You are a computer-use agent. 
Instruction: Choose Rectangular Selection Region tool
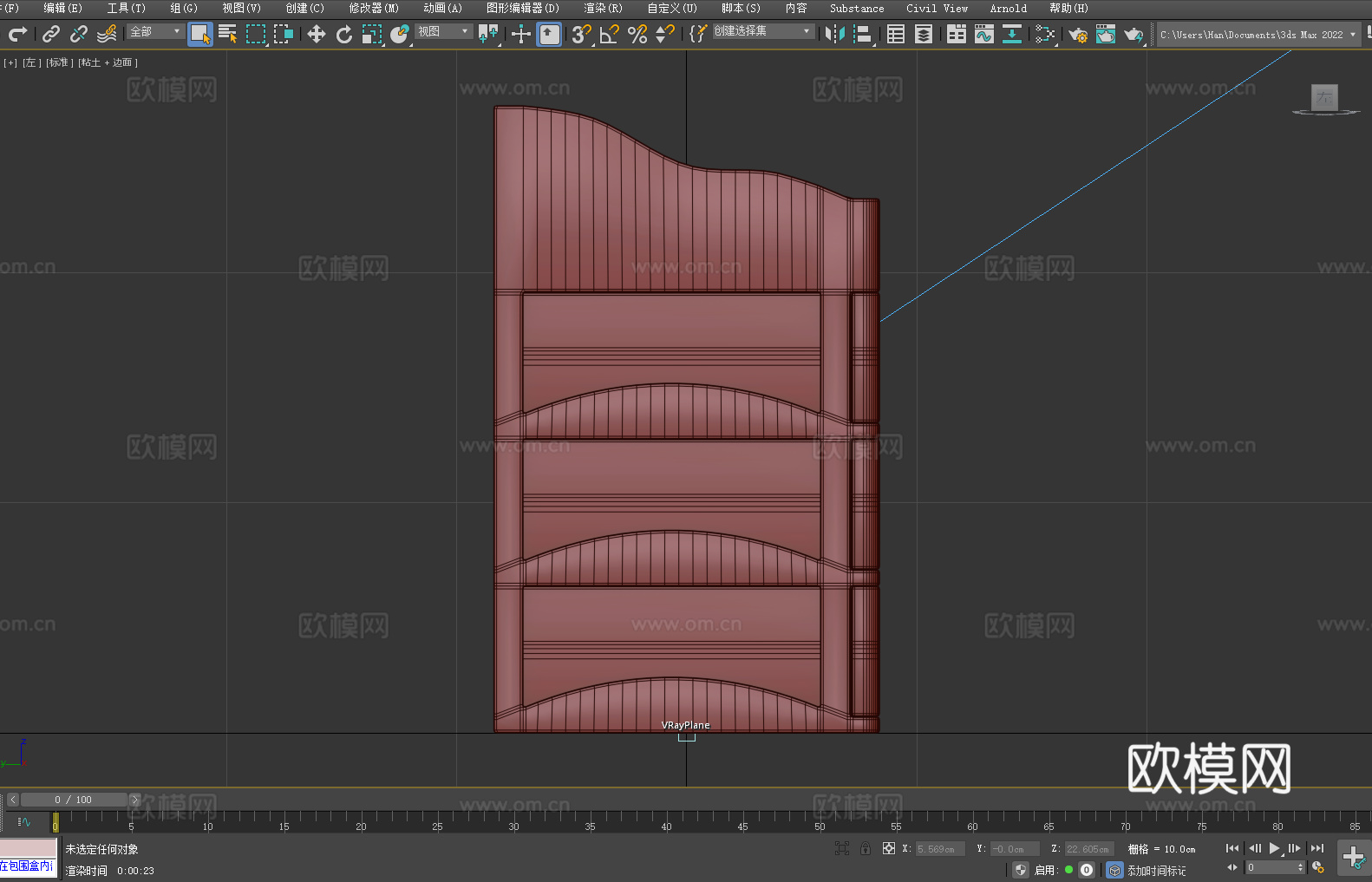pos(256,34)
